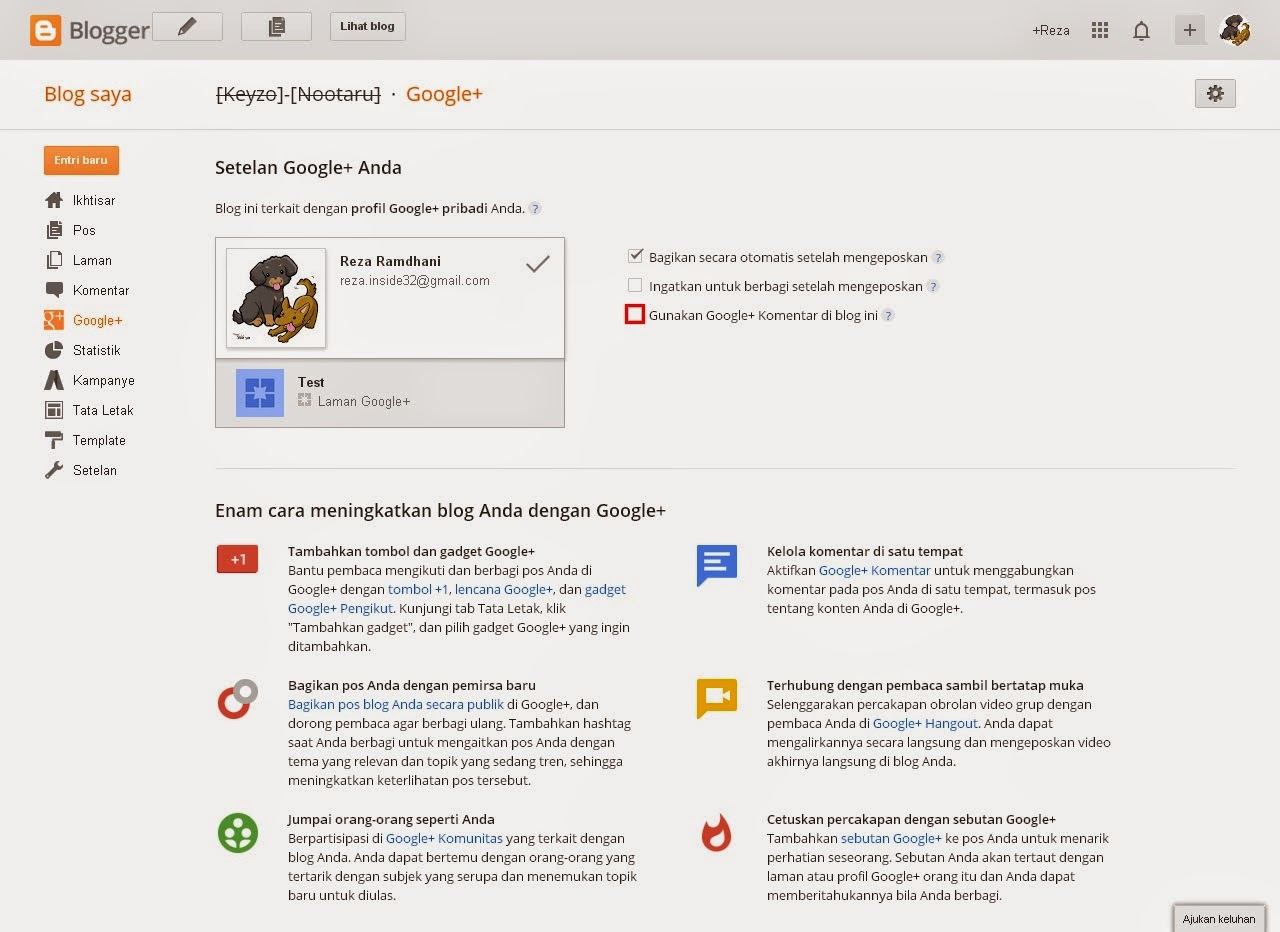Open the account avatar in header
Viewport: 1280px width, 932px height.
click(x=1235, y=30)
